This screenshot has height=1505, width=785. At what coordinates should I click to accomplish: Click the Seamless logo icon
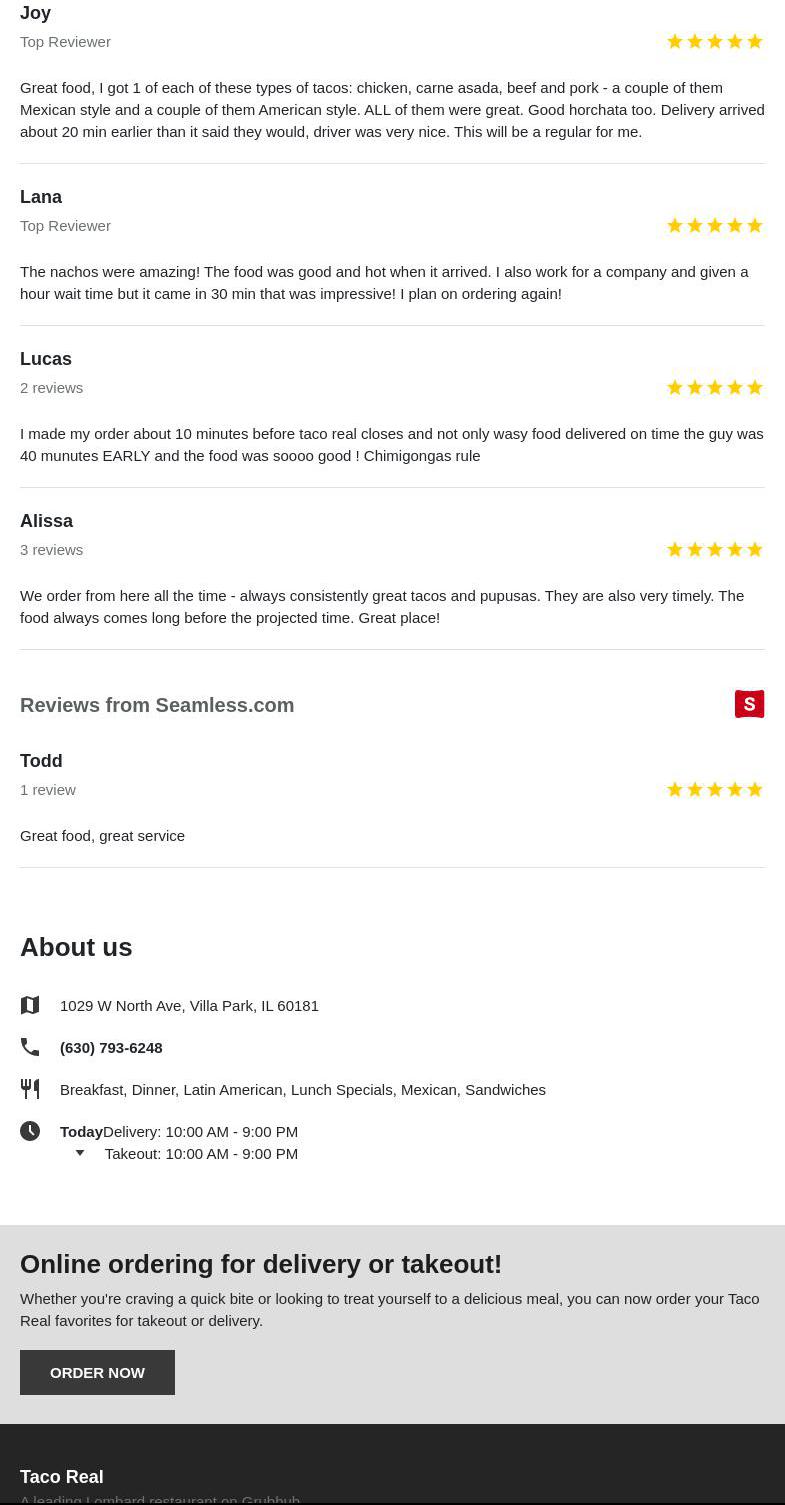(749, 704)
